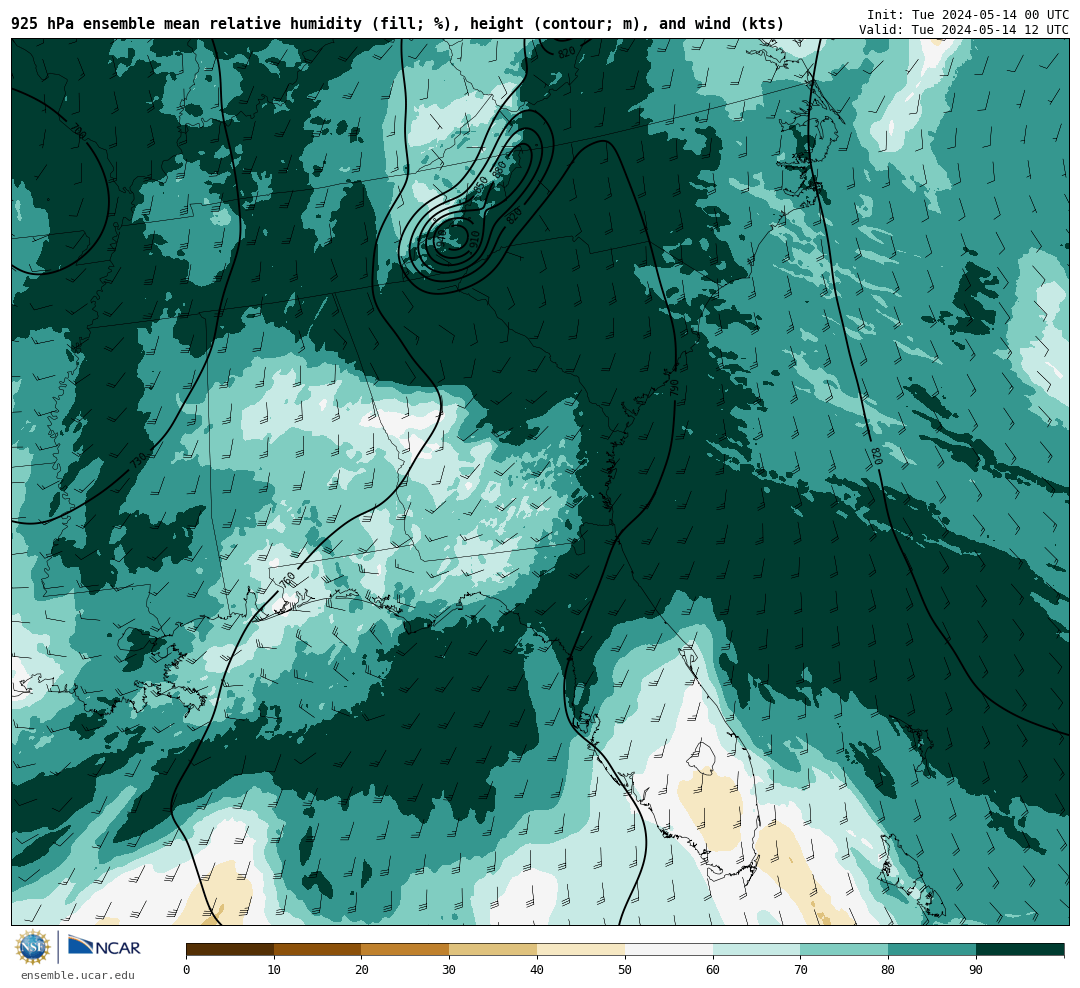
Task: Select the 90-100 dark green colorbar swatch
Action: tap(1020, 950)
